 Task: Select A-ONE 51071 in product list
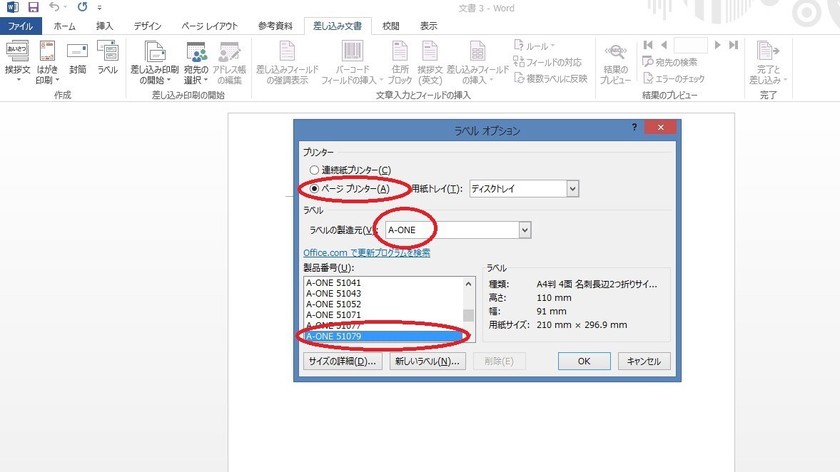coord(382,314)
